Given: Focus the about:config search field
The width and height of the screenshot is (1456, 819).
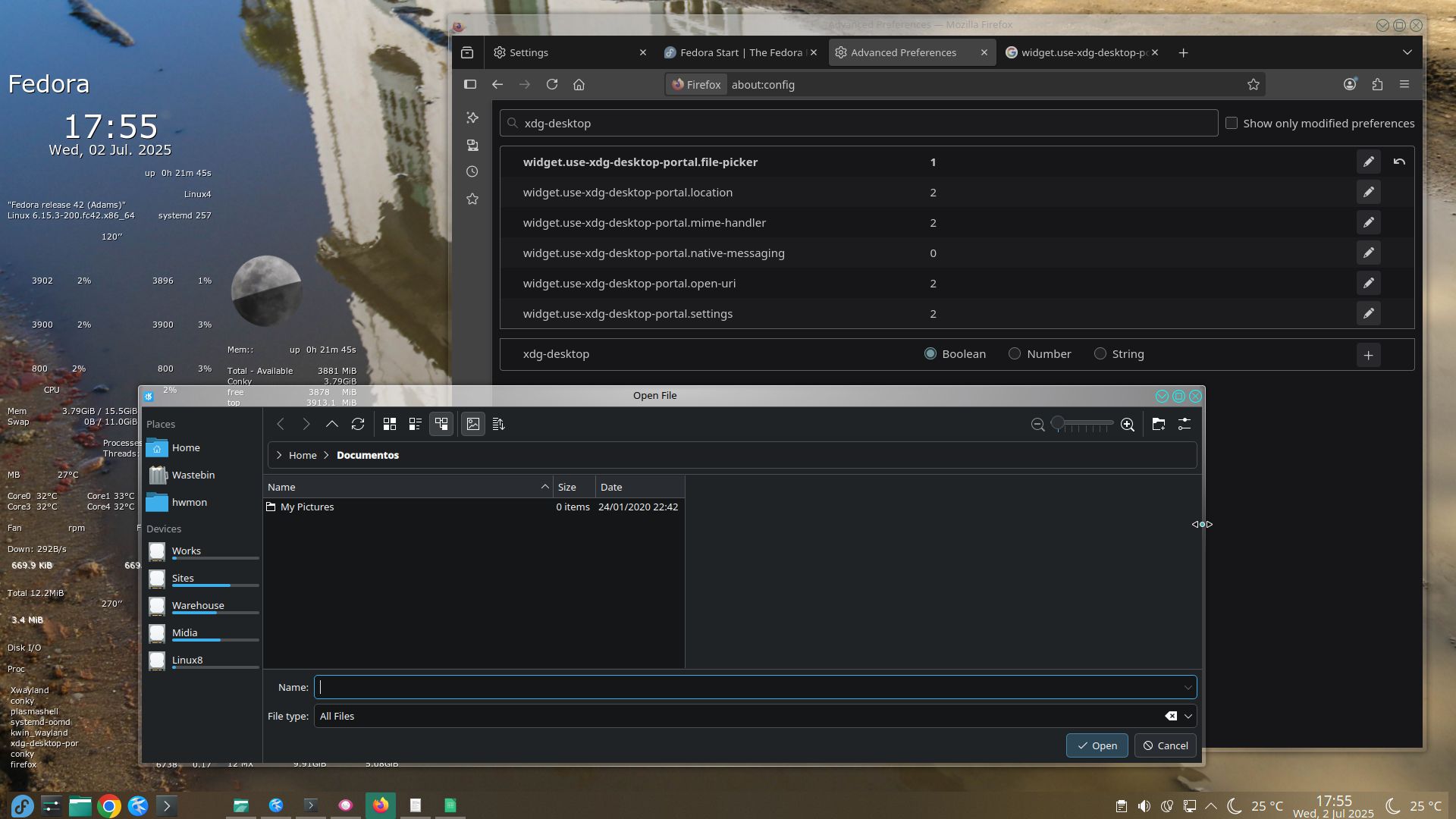Looking at the screenshot, I should click(x=858, y=123).
